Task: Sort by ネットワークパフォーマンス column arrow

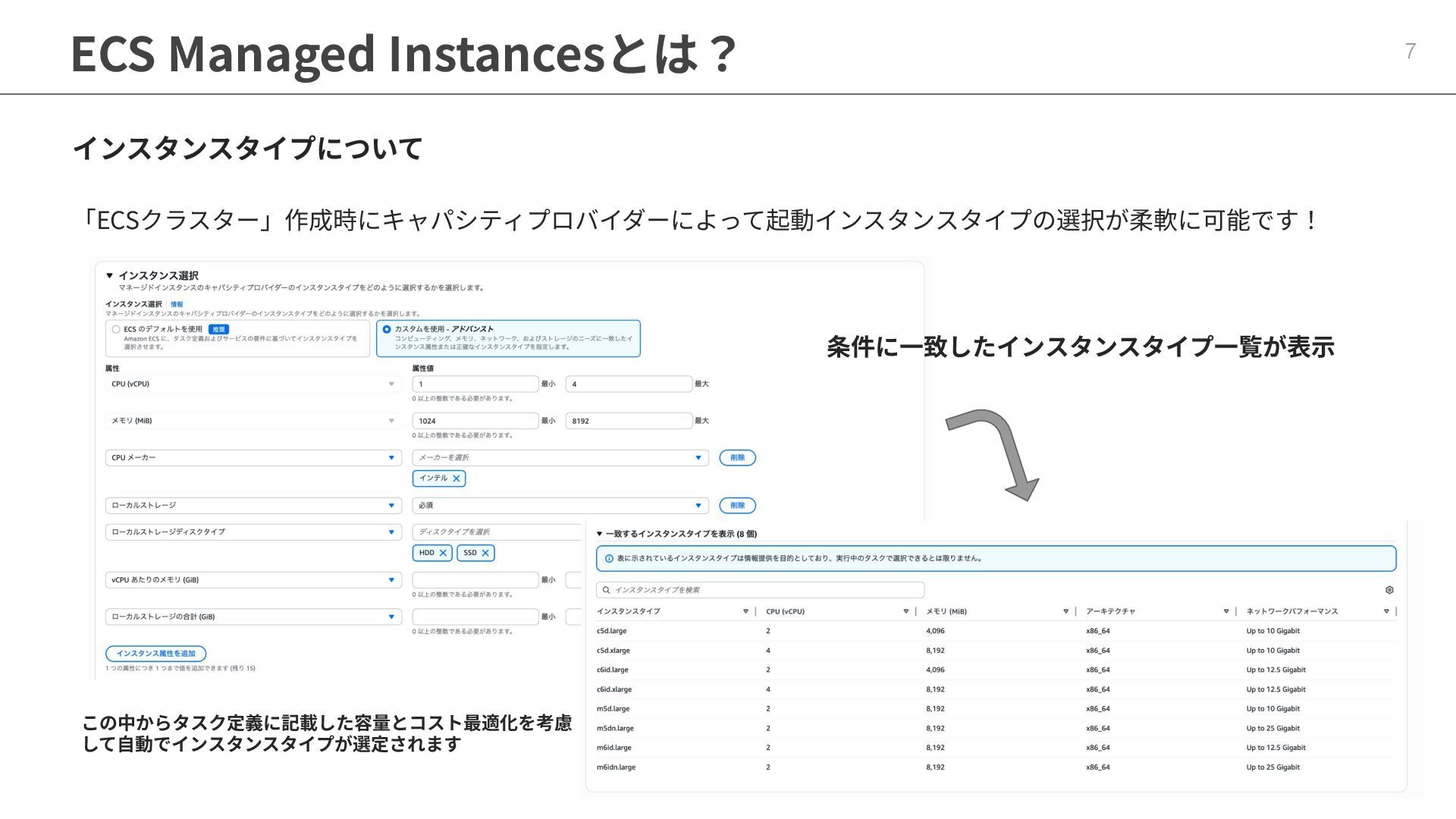Action: click(x=1386, y=611)
